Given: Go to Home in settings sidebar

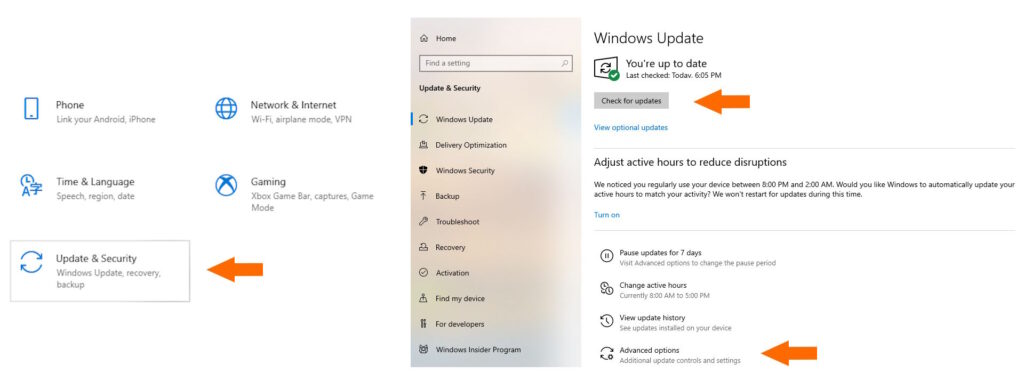Looking at the screenshot, I should pos(446,39).
